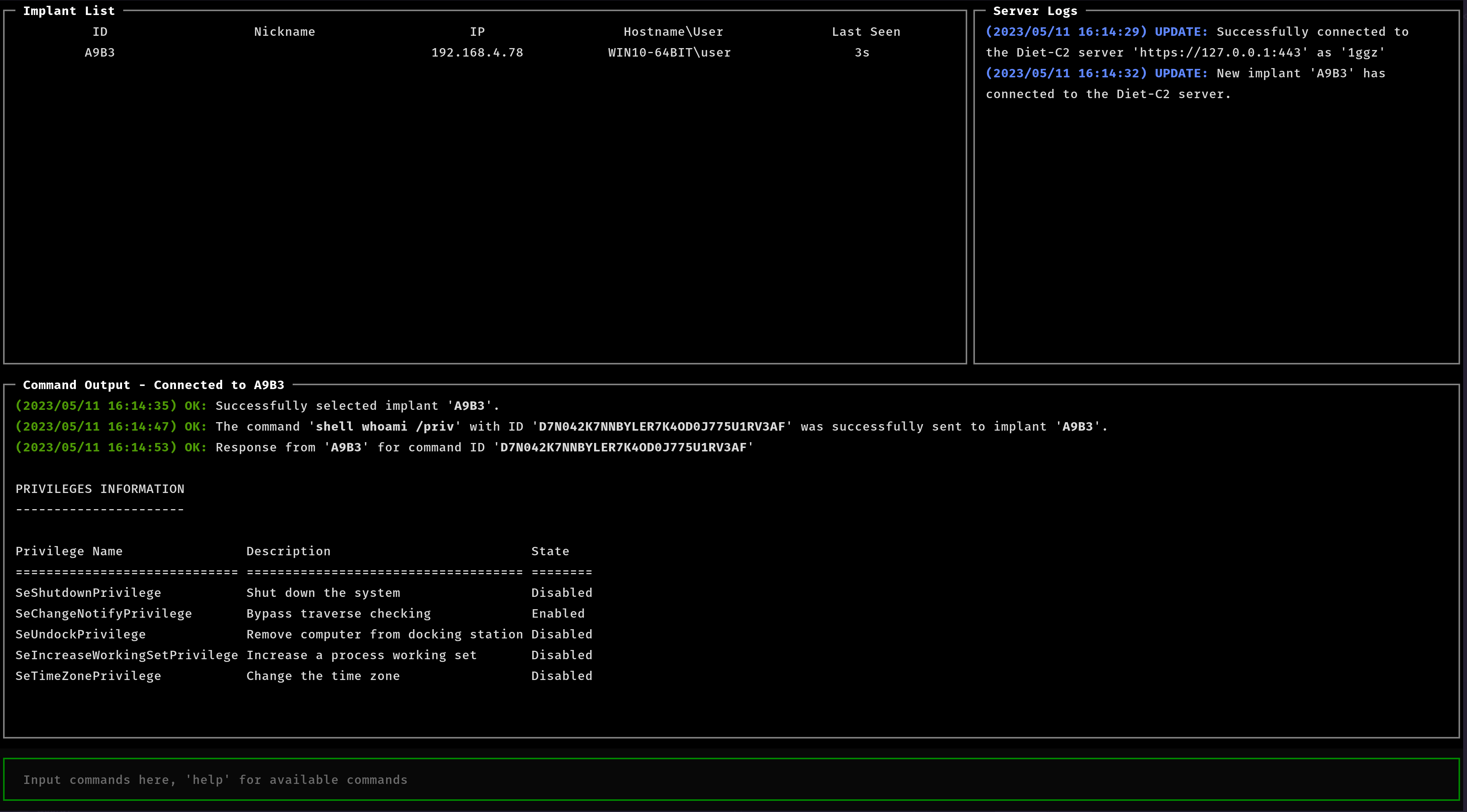Click the https://127.0.0.1:443 server URL
Viewport: 1467px width, 812px height.
[1220, 52]
